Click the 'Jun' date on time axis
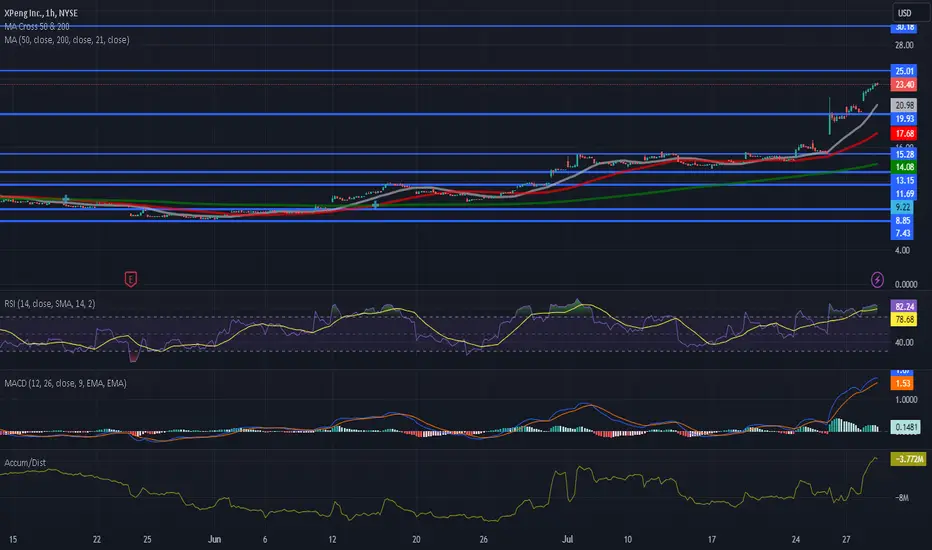This screenshot has height=550, width=932. click(x=215, y=539)
